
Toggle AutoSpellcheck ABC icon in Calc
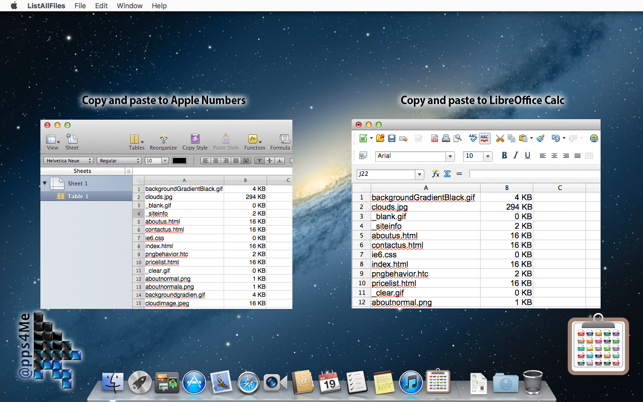click(x=485, y=138)
